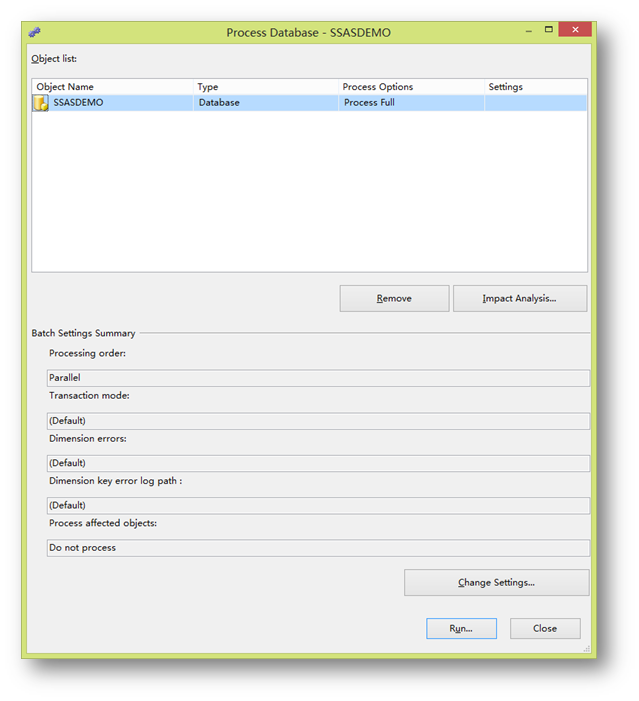Click the resize grip in the dialog corner
Viewport: 639px width, 701px height.
586,649
